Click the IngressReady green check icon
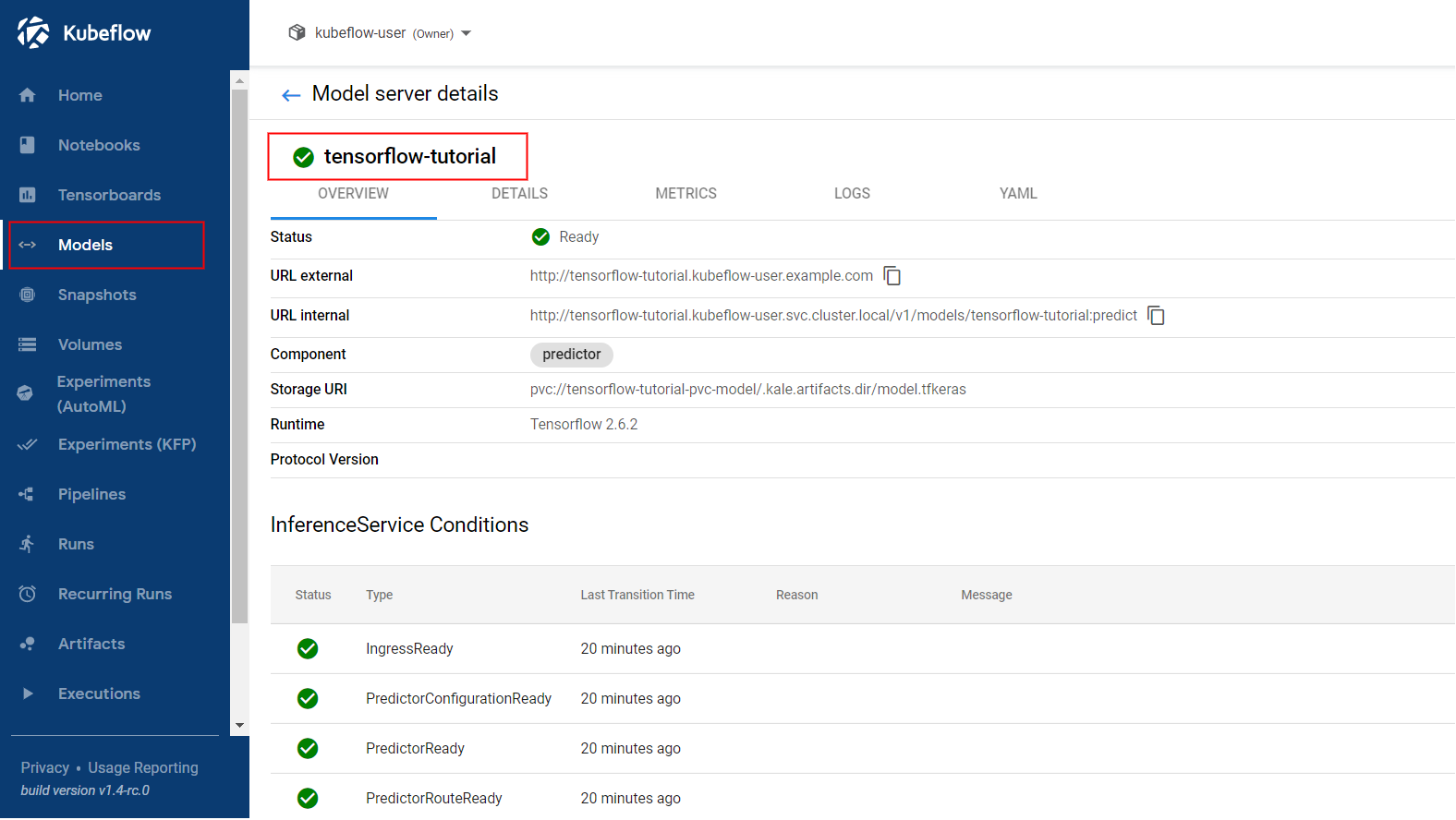The width and height of the screenshot is (1456, 820). (x=308, y=649)
